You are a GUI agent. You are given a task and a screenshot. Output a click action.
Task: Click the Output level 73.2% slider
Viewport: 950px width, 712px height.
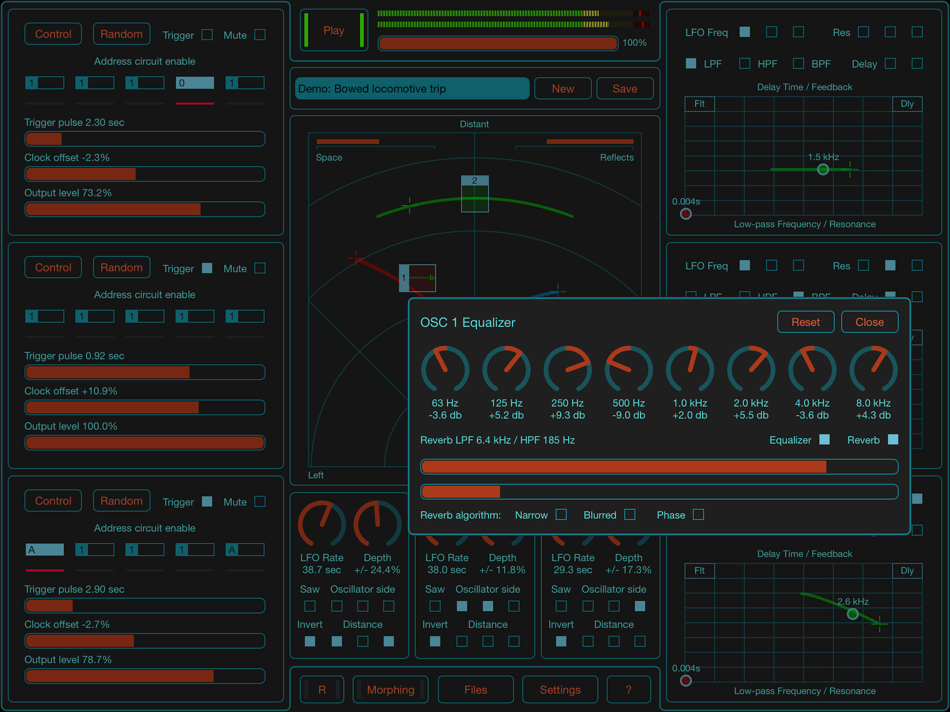pyautogui.click(x=145, y=209)
